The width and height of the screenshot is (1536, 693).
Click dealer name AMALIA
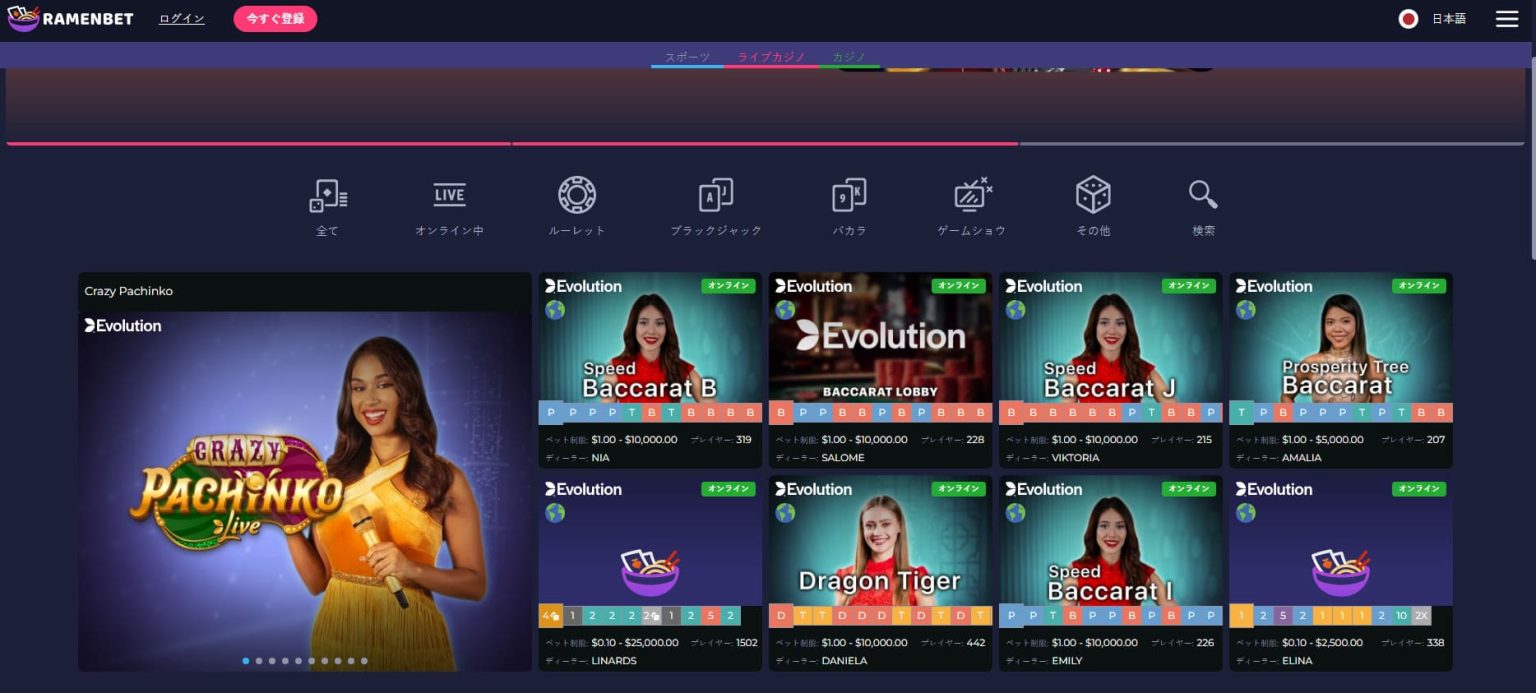click(1302, 458)
